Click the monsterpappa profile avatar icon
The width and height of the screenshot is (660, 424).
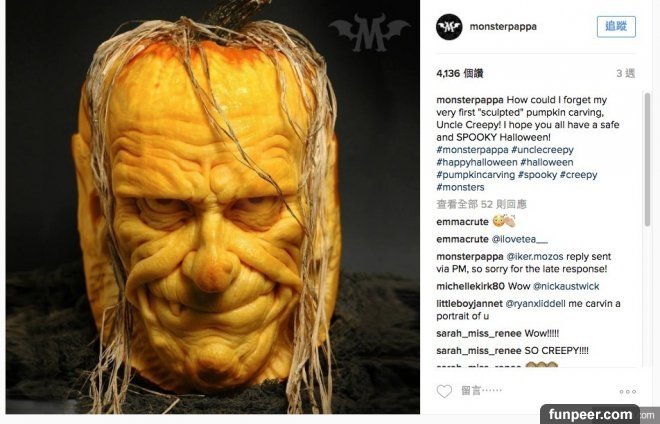449,27
